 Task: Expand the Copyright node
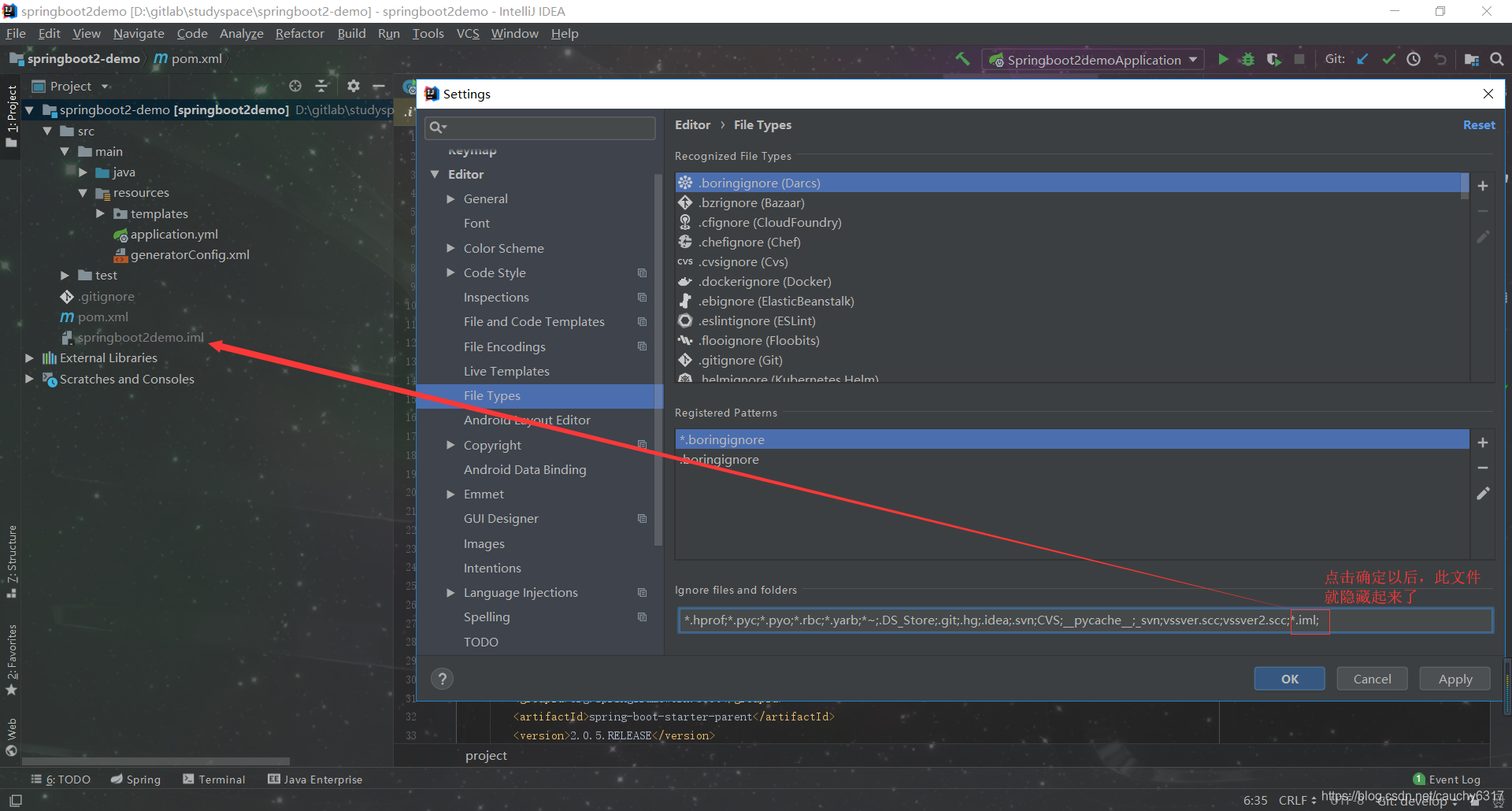click(x=451, y=445)
